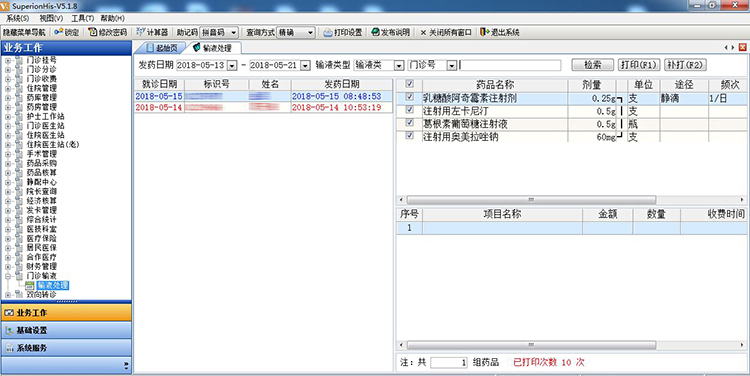Click the 检索 search button
The height and width of the screenshot is (376, 750).
[593, 65]
